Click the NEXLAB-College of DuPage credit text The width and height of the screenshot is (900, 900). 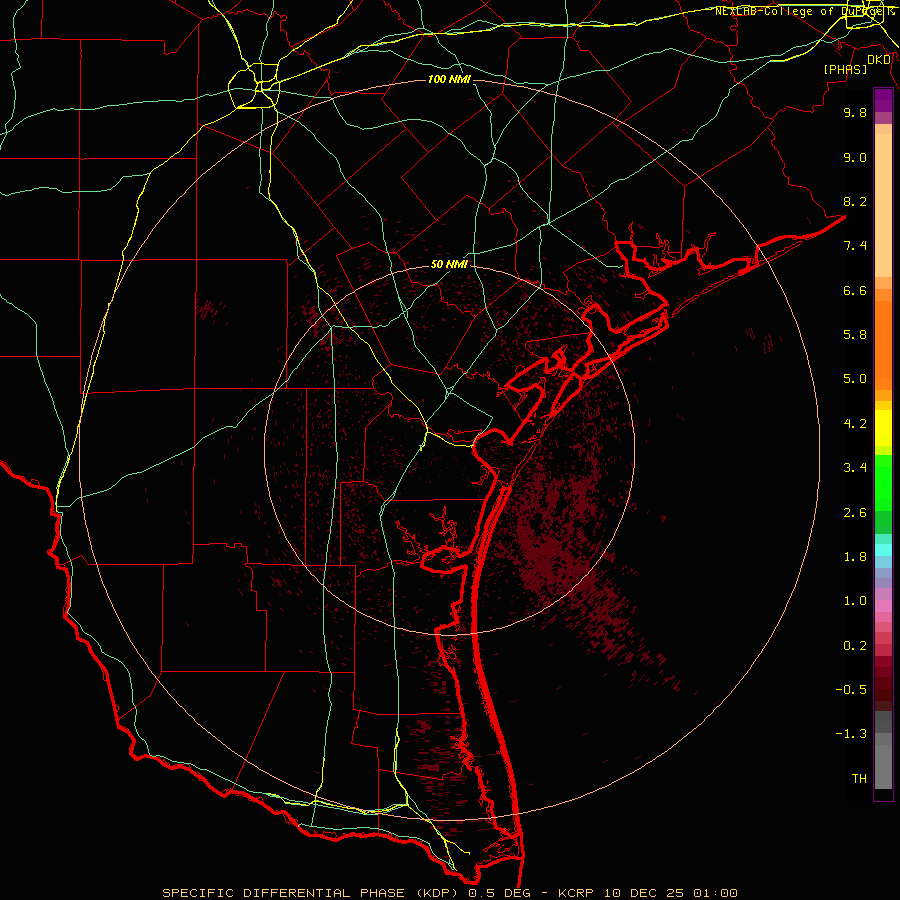tap(804, 11)
